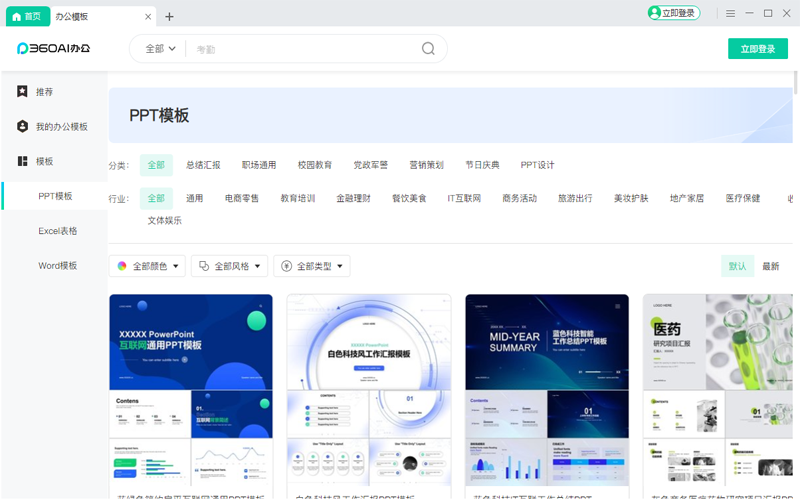Click the 推荐 bookmark icon in sidebar
800x500 pixels.
(x=22, y=91)
